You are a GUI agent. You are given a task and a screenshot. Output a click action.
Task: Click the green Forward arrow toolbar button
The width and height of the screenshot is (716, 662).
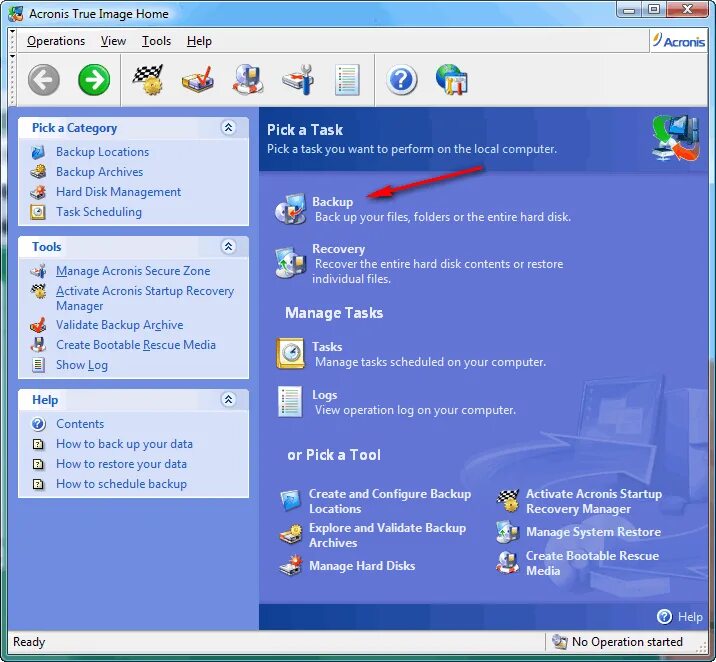coord(94,80)
